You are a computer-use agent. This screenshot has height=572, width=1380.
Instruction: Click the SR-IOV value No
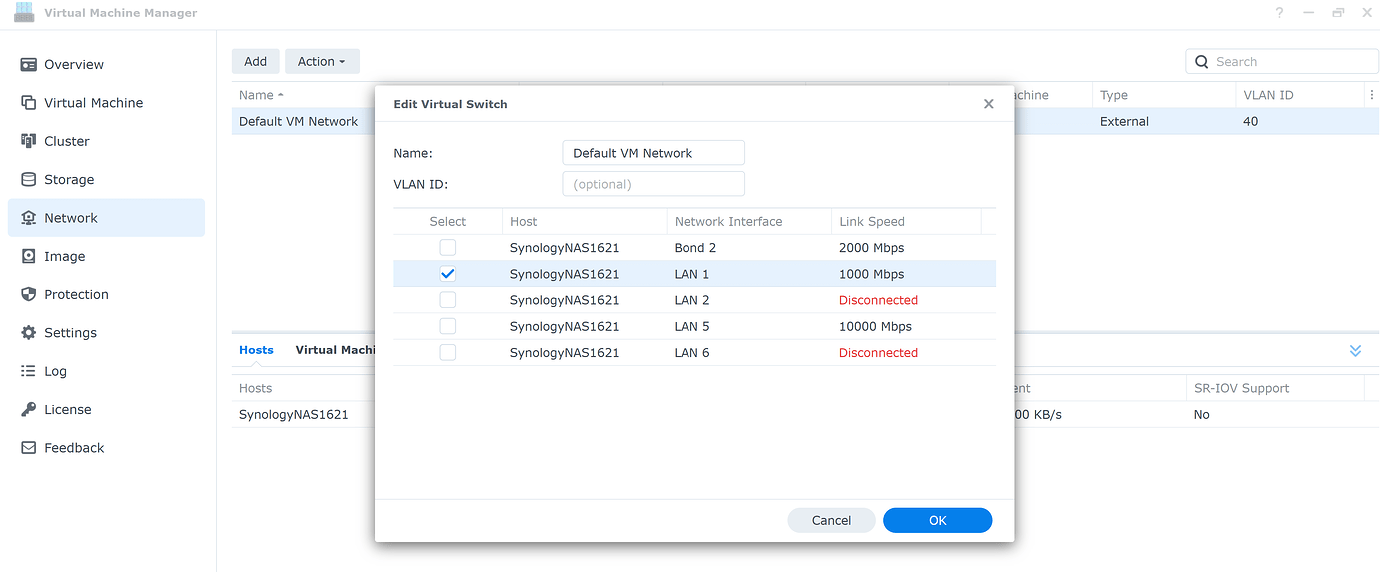coord(1201,414)
